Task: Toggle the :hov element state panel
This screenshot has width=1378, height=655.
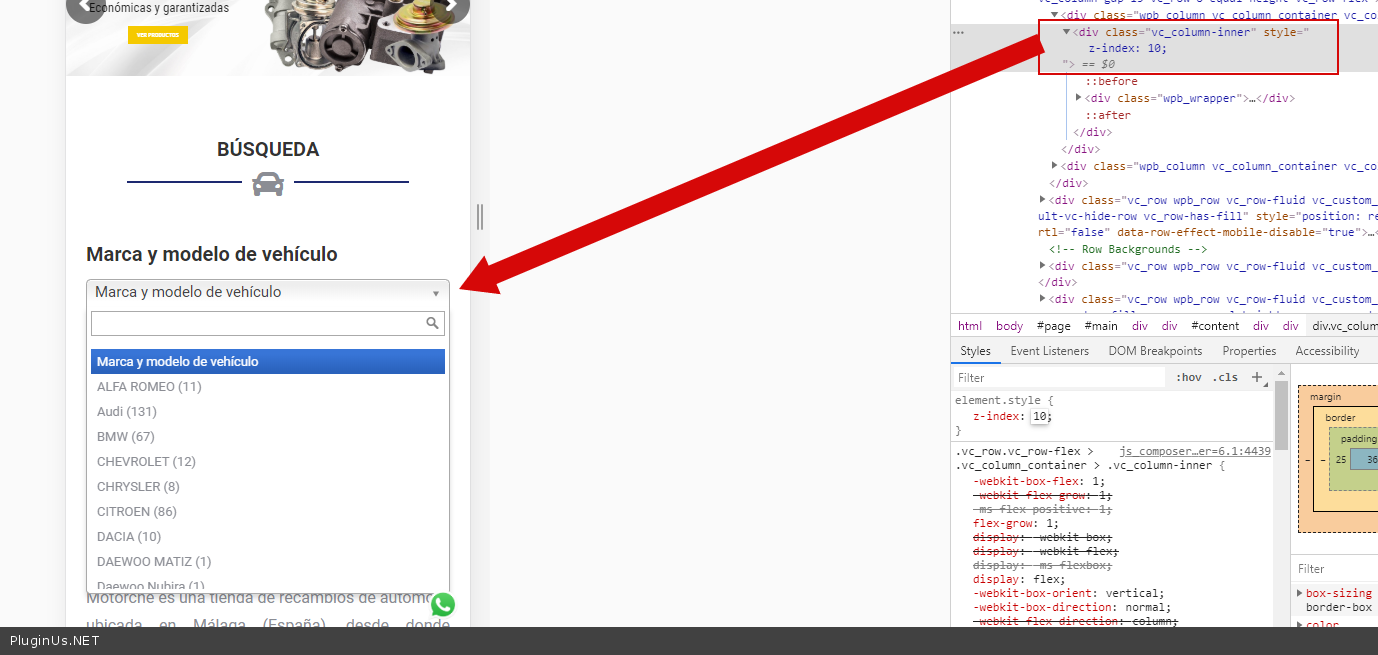Action: pos(1189,377)
